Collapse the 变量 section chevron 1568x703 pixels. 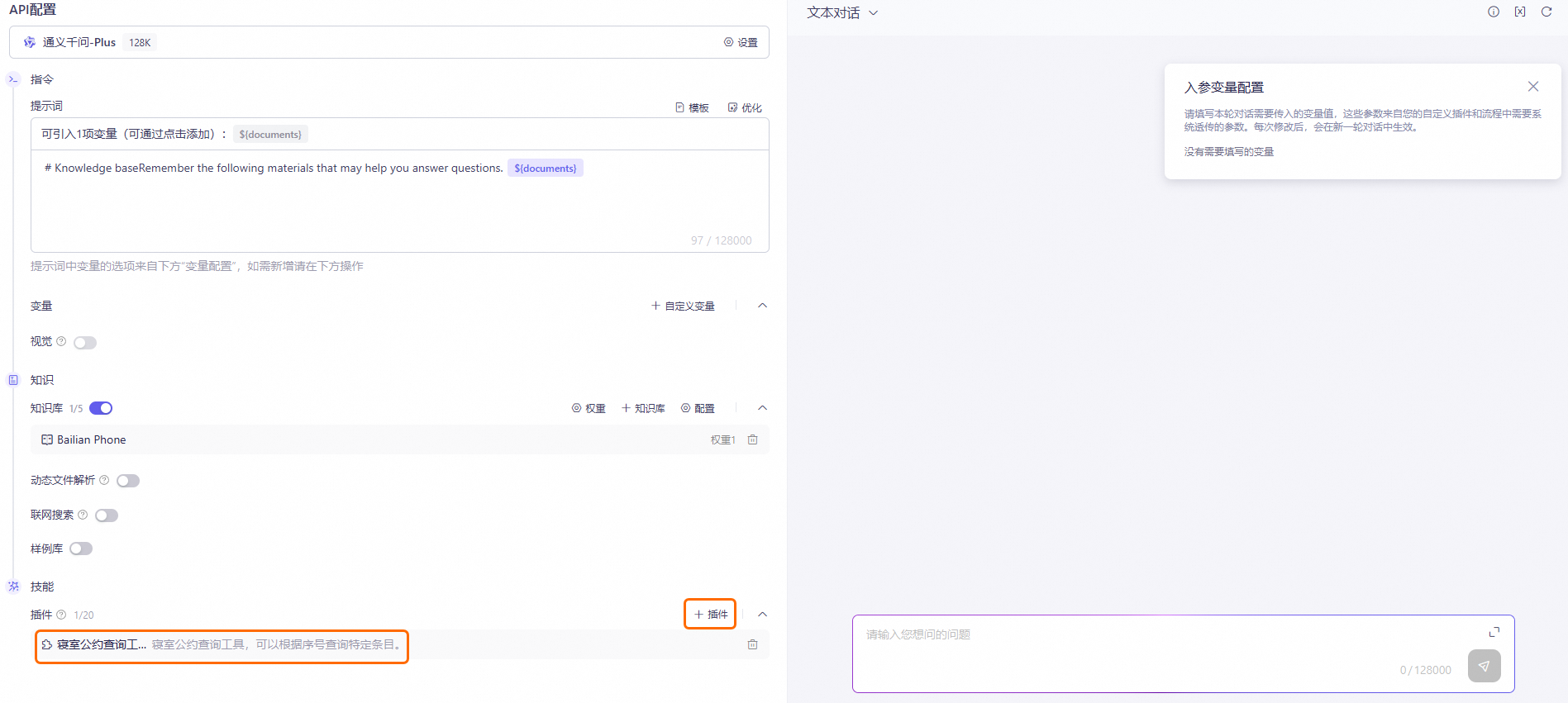tap(763, 306)
